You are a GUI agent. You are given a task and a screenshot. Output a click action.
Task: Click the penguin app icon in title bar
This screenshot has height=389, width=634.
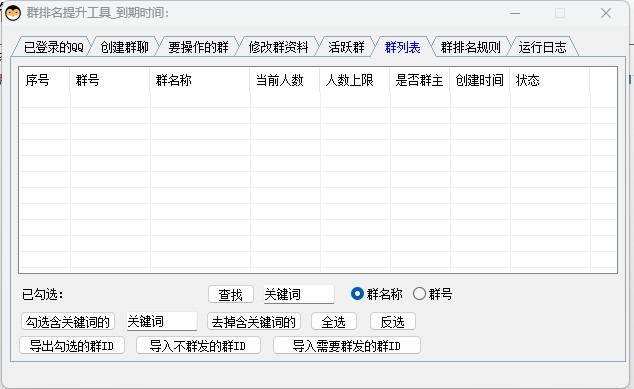tap(13, 13)
